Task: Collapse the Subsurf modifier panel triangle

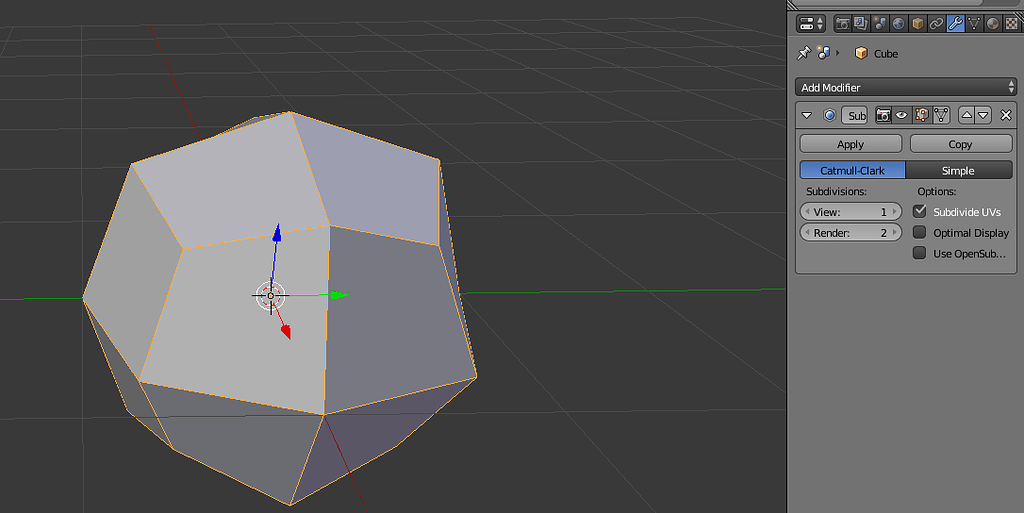Action: tap(807, 116)
